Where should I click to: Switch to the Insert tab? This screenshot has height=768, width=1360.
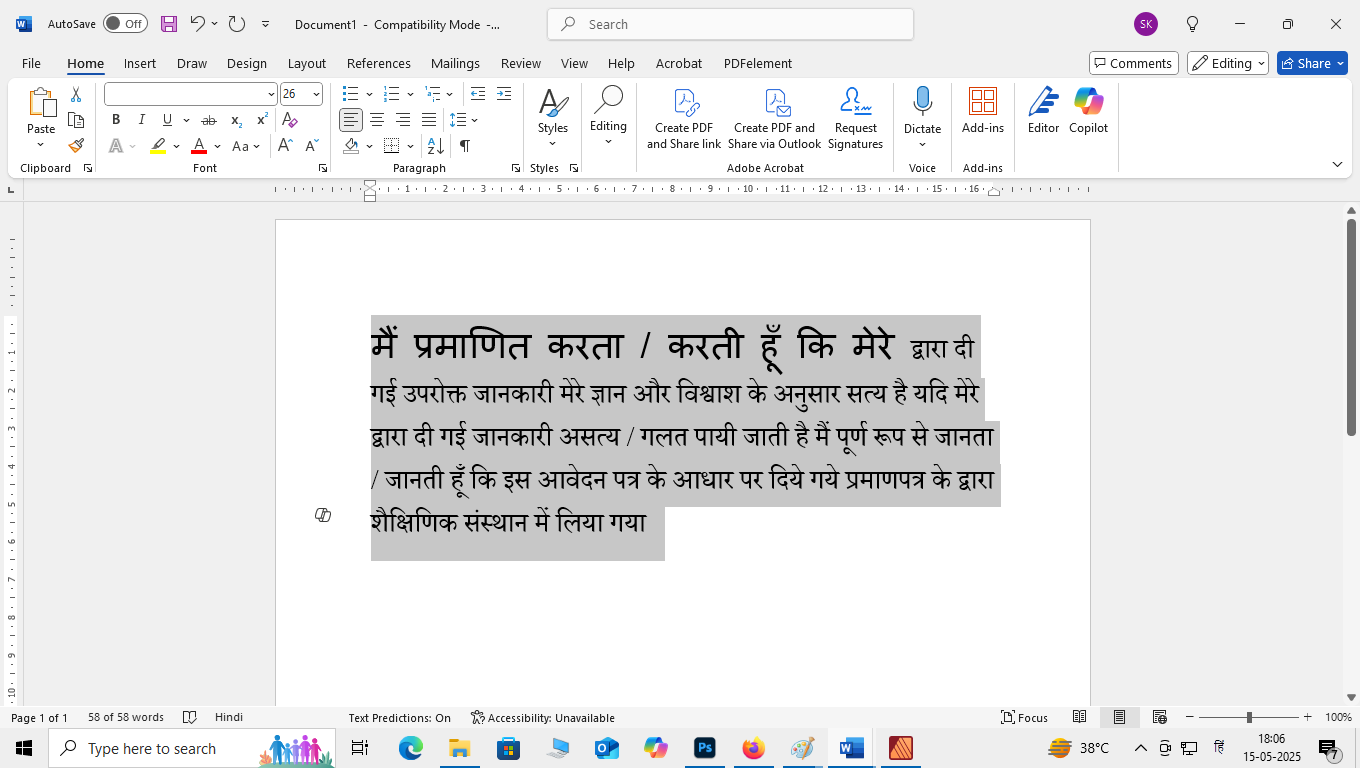point(140,63)
